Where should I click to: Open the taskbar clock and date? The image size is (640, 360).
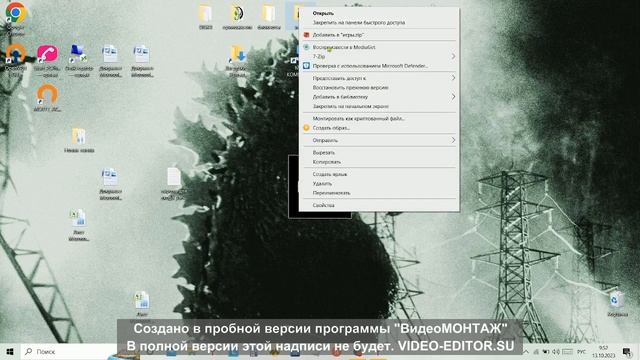[603, 351]
